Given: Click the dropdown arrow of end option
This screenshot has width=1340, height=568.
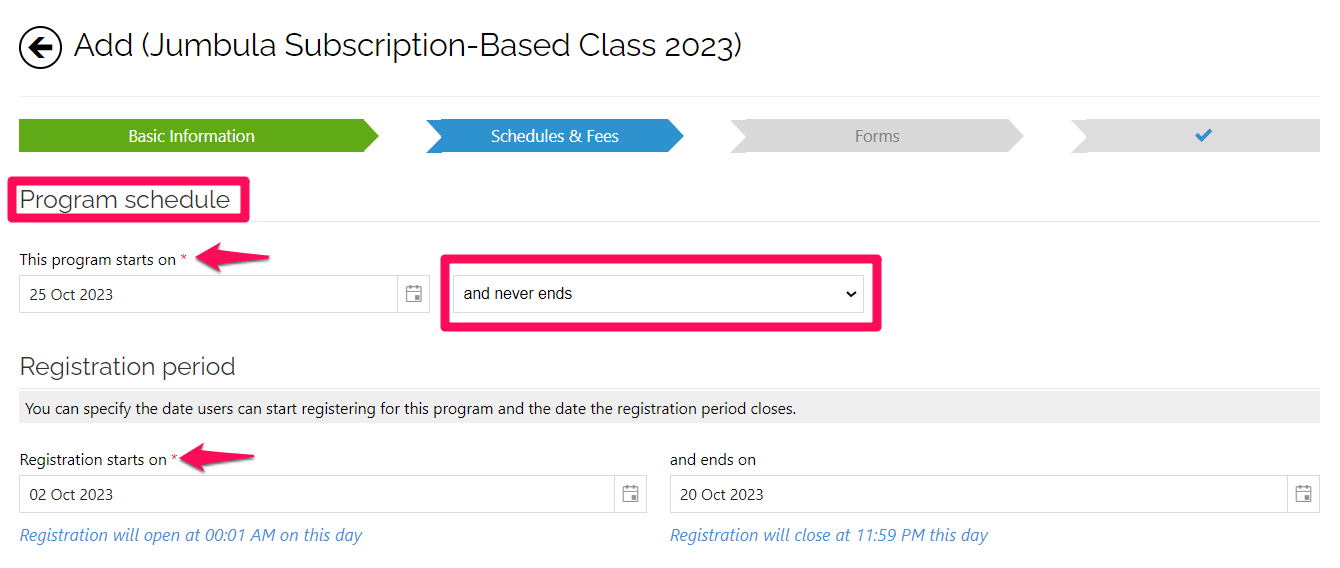Looking at the screenshot, I should click(851, 294).
